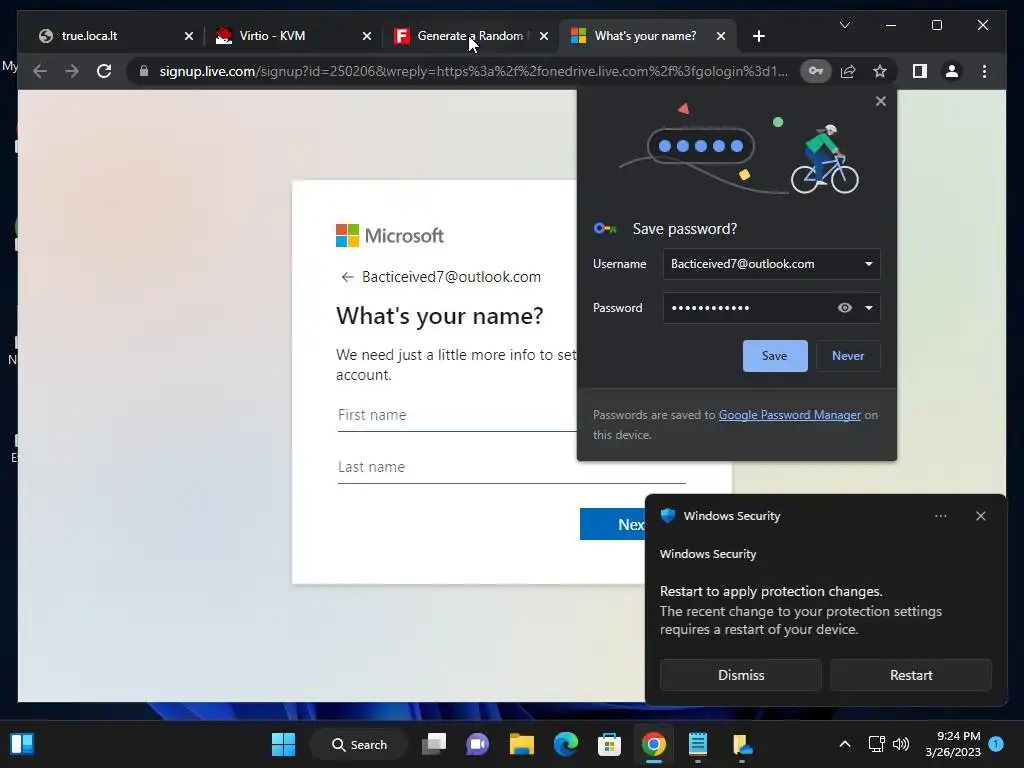Show password with the eye icon
The height and width of the screenshot is (768, 1024).
point(844,308)
